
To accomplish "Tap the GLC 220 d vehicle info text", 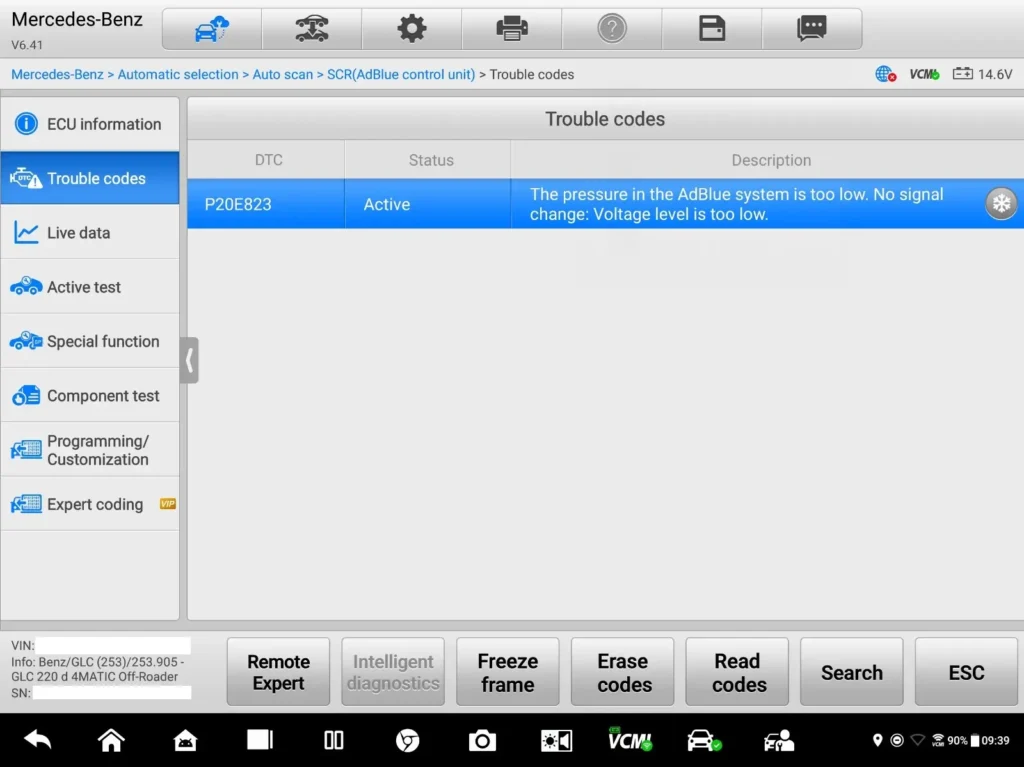I will [98, 669].
